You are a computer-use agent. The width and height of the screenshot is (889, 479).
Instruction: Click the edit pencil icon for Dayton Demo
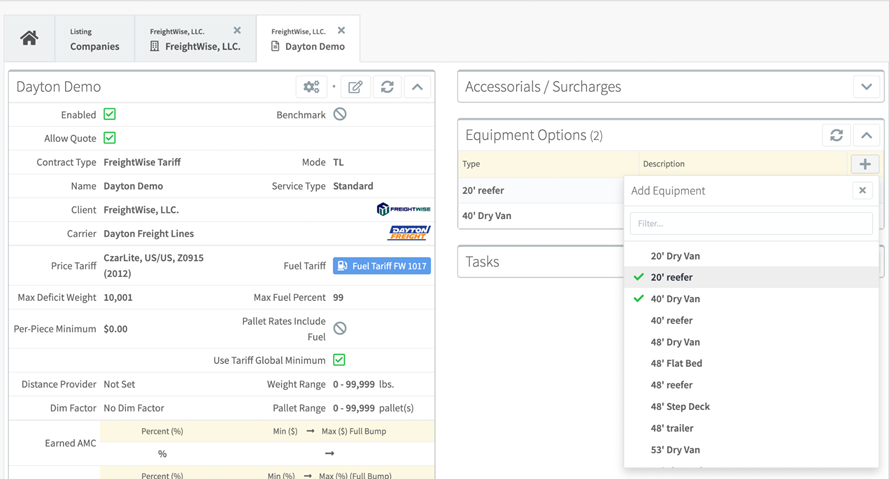pos(355,87)
